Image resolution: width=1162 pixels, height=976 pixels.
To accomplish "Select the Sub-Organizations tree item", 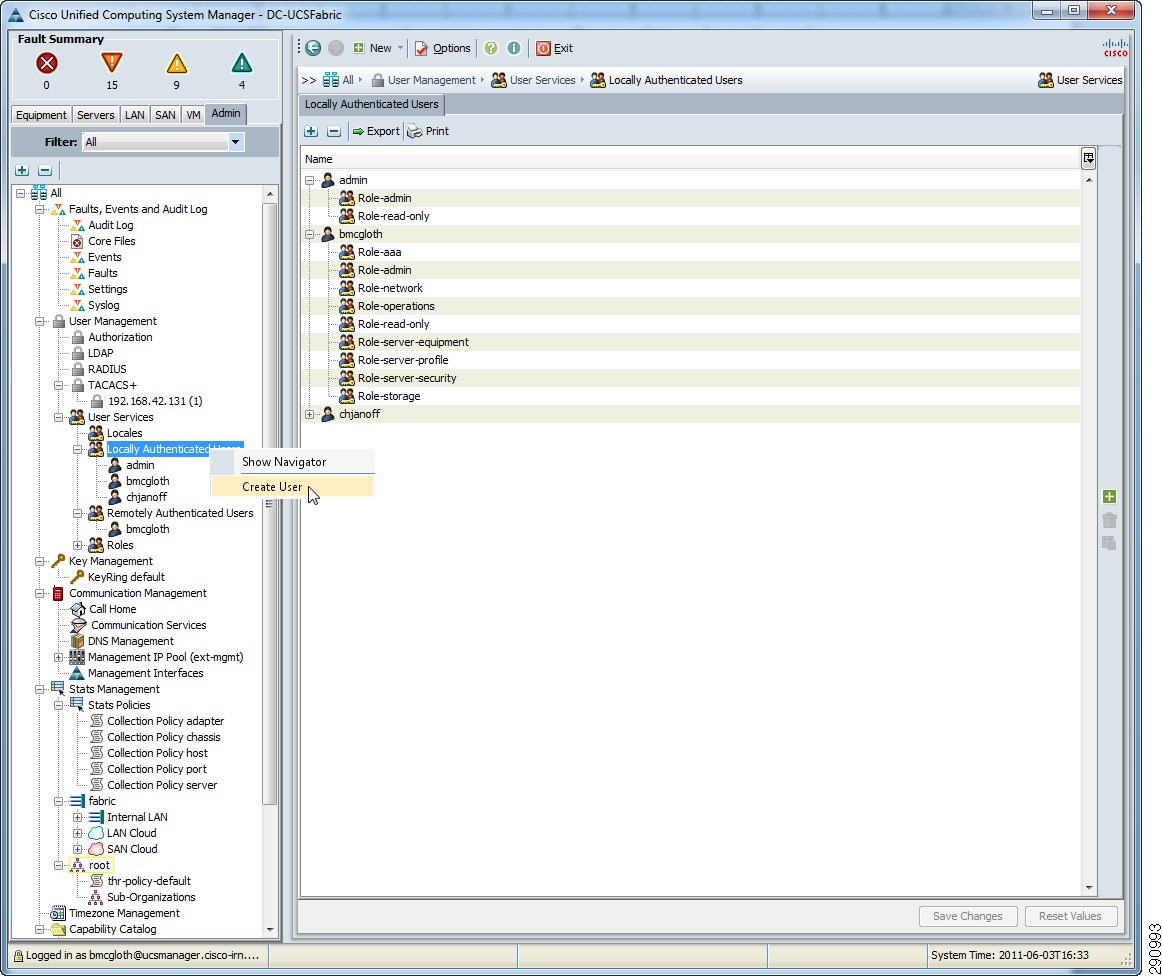I will 151,897.
